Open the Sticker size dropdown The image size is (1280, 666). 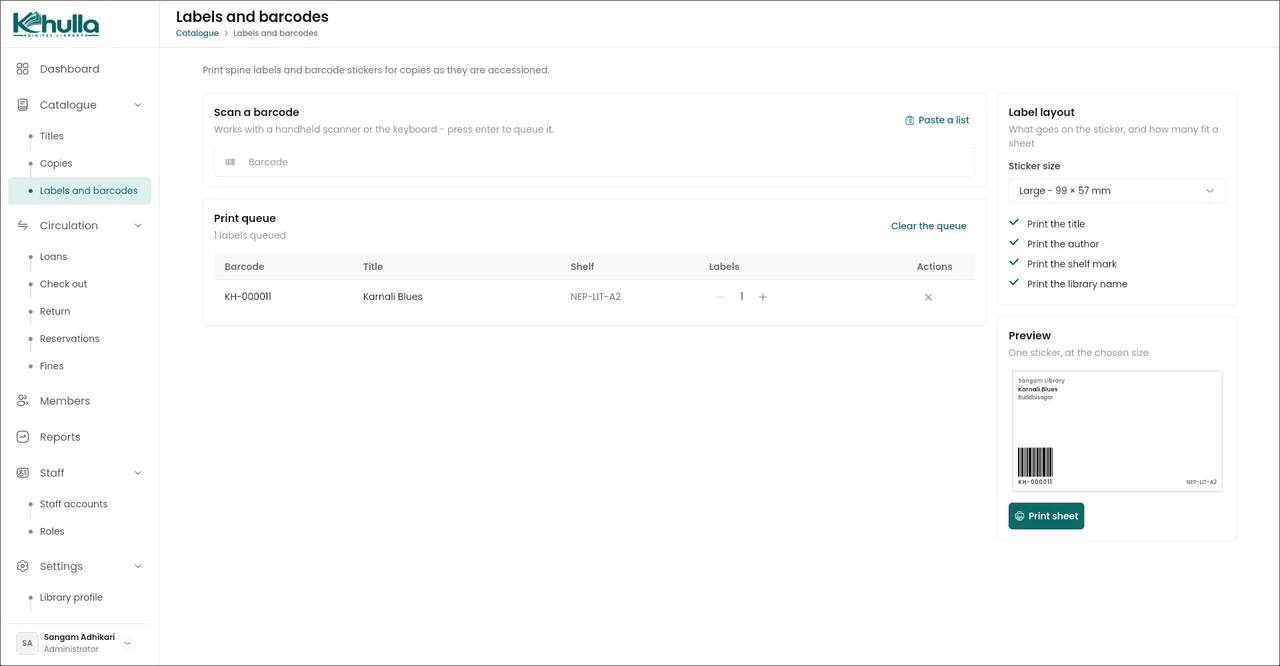(x=1117, y=191)
